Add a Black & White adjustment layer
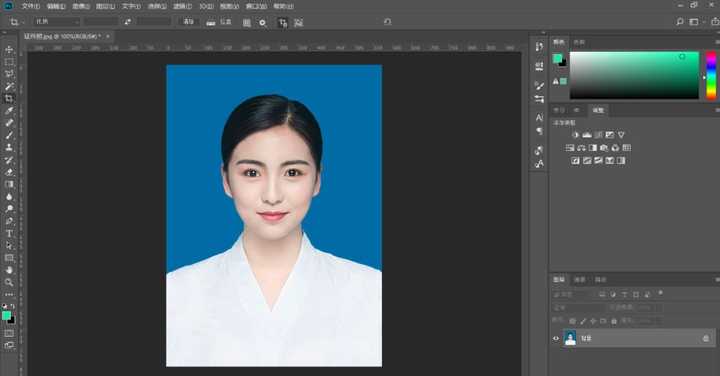The width and height of the screenshot is (720, 376). tap(593, 148)
